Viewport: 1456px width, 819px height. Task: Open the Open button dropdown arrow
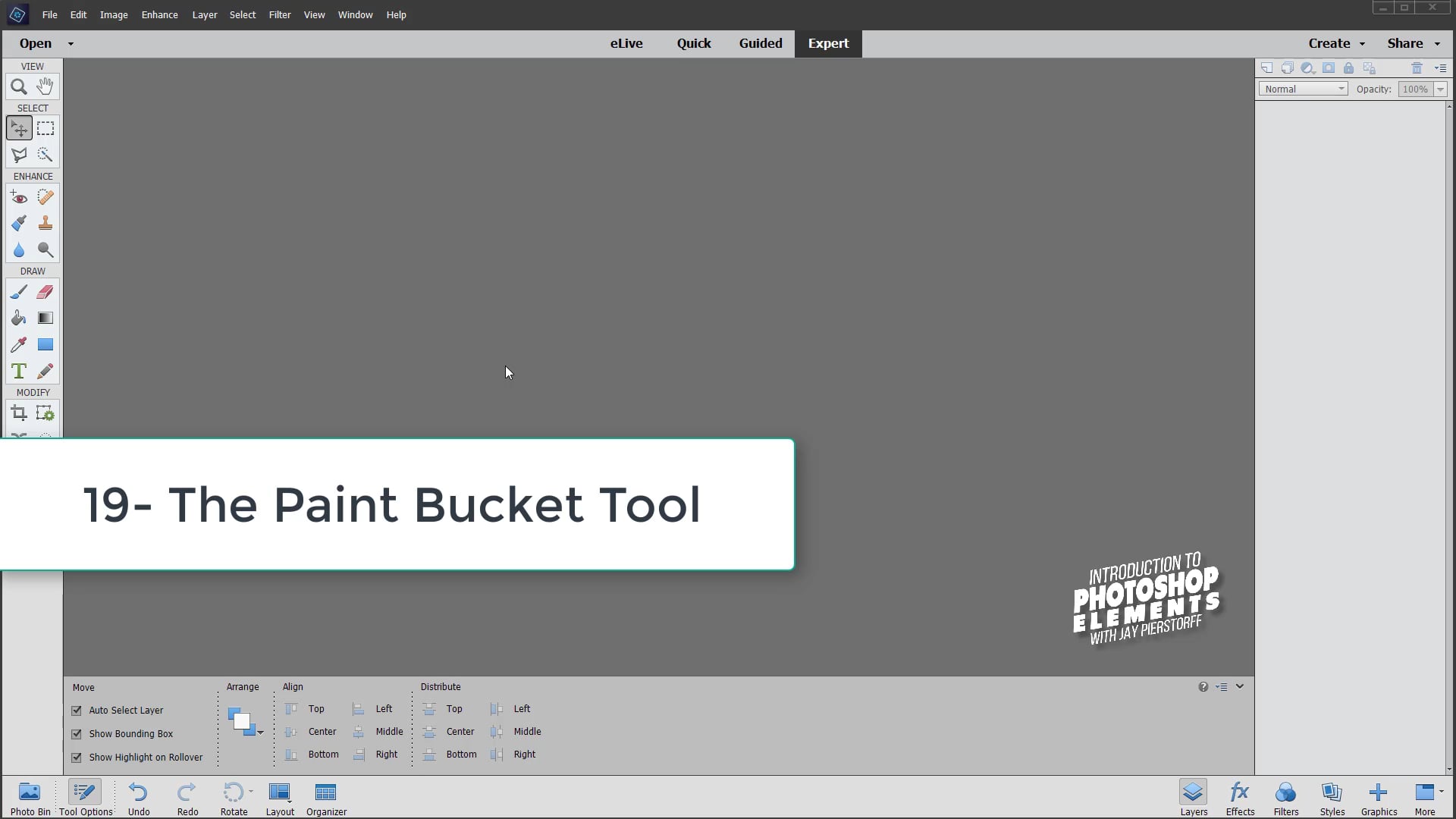(71, 43)
